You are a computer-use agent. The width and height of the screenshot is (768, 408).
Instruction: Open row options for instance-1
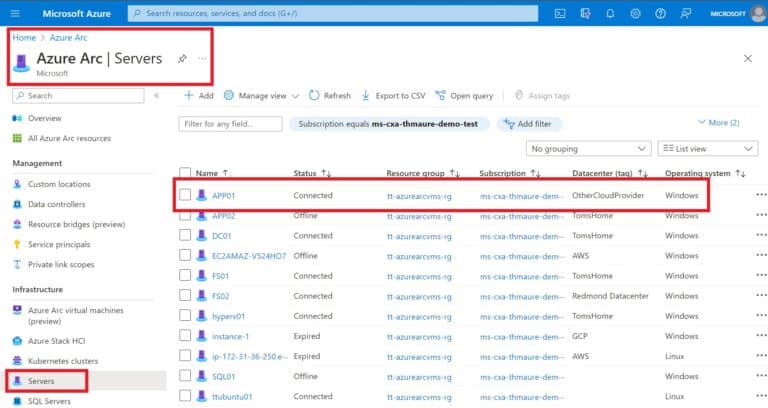point(761,336)
